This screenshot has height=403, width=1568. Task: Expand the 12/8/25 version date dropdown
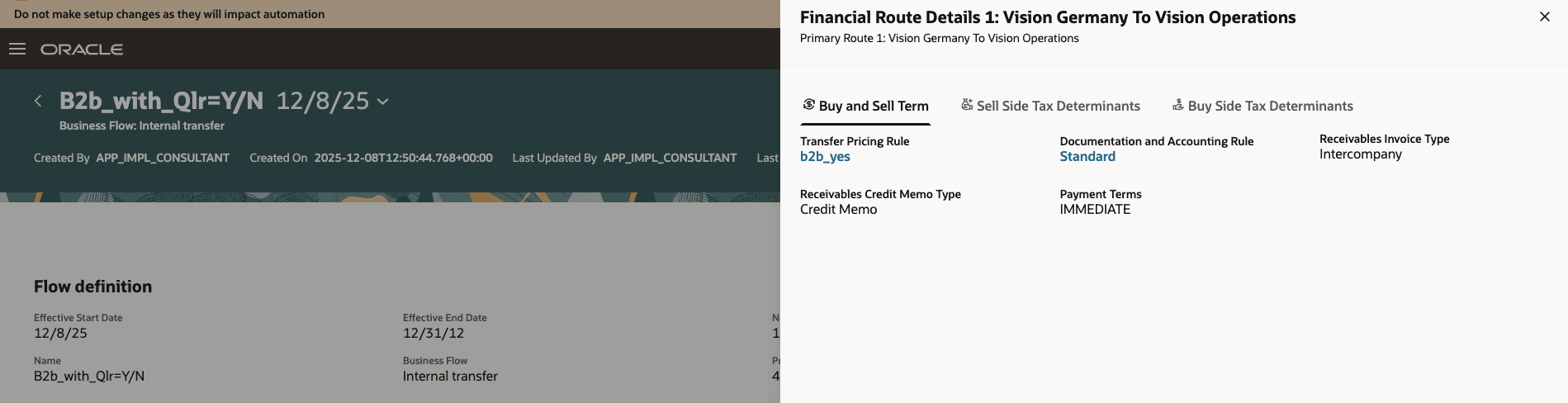click(x=382, y=102)
